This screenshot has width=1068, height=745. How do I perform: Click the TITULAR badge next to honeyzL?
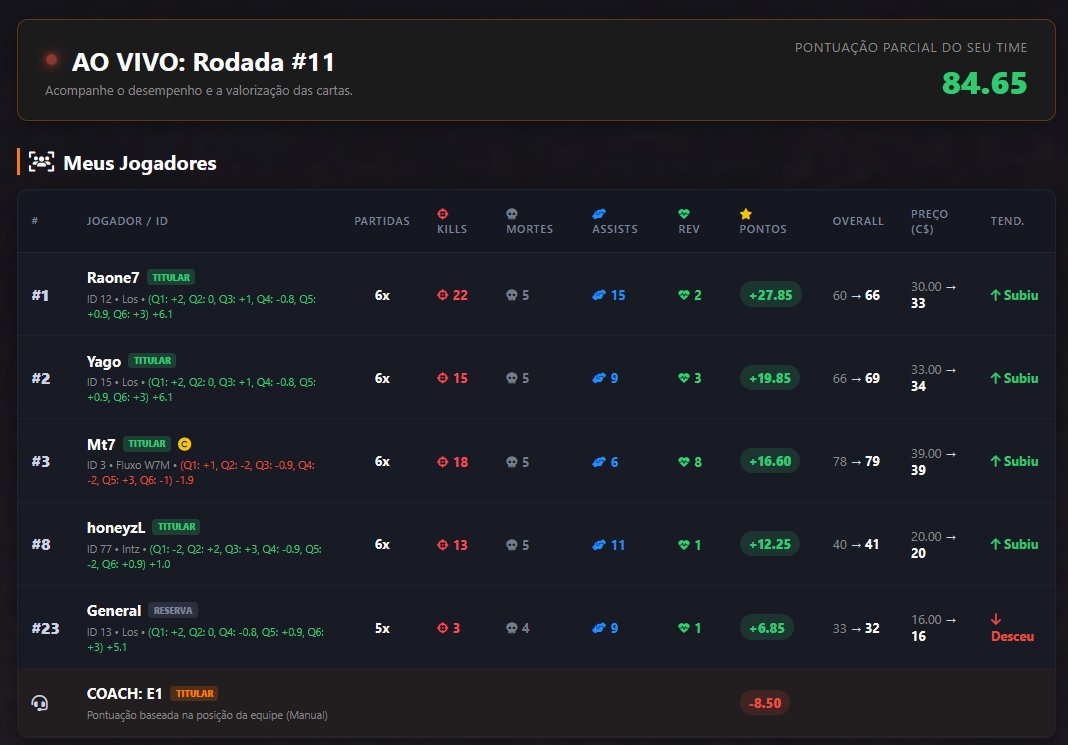tap(176, 526)
